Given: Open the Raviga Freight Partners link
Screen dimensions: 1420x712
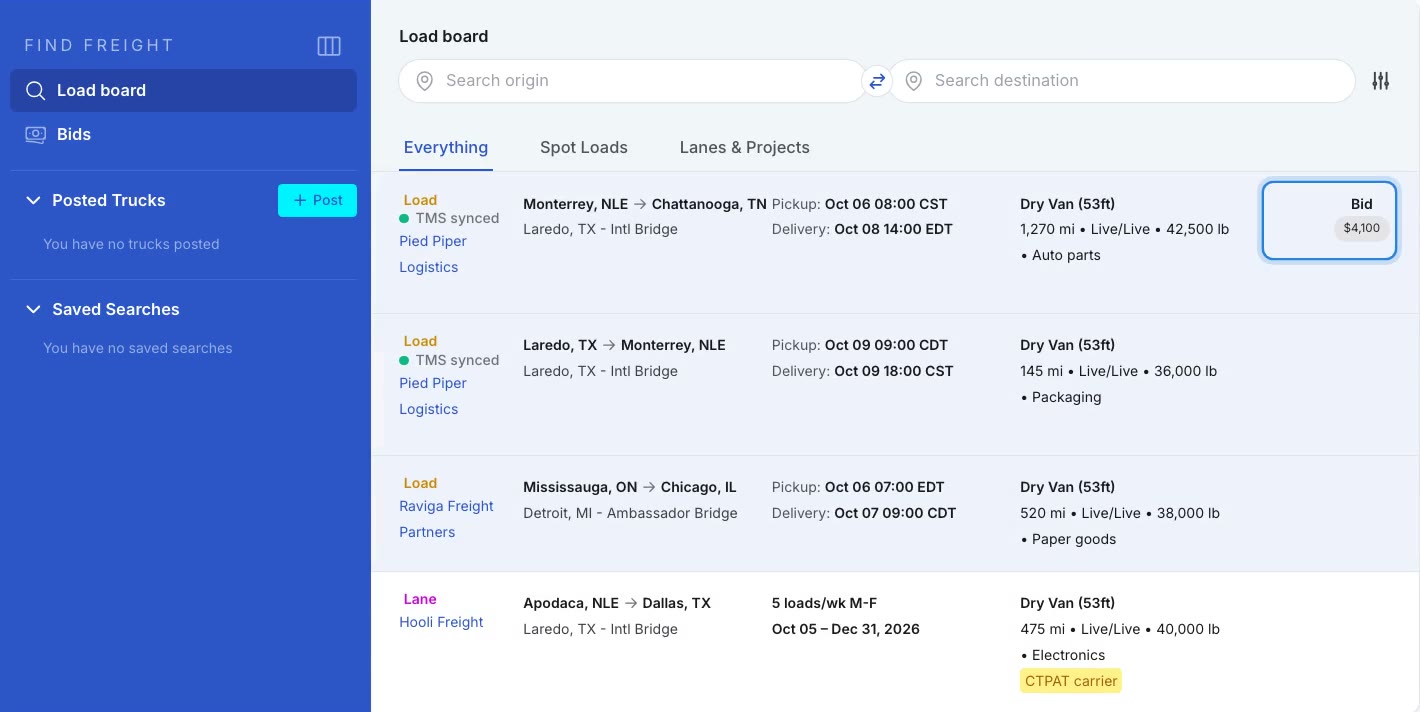Looking at the screenshot, I should [446, 519].
